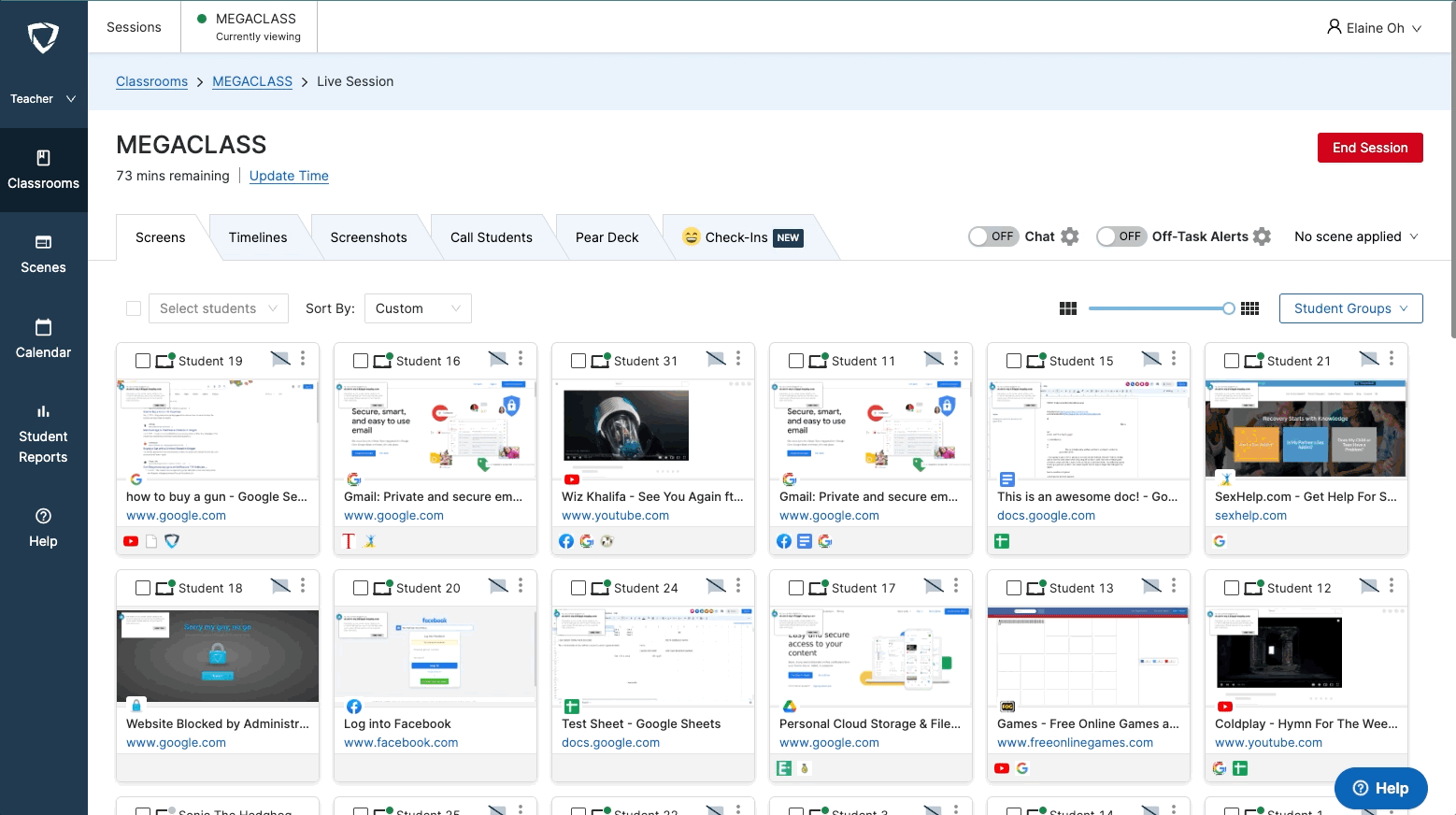Check the select-all students checkbox
Screen dimensions: 1456x815
click(x=134, y=308)
